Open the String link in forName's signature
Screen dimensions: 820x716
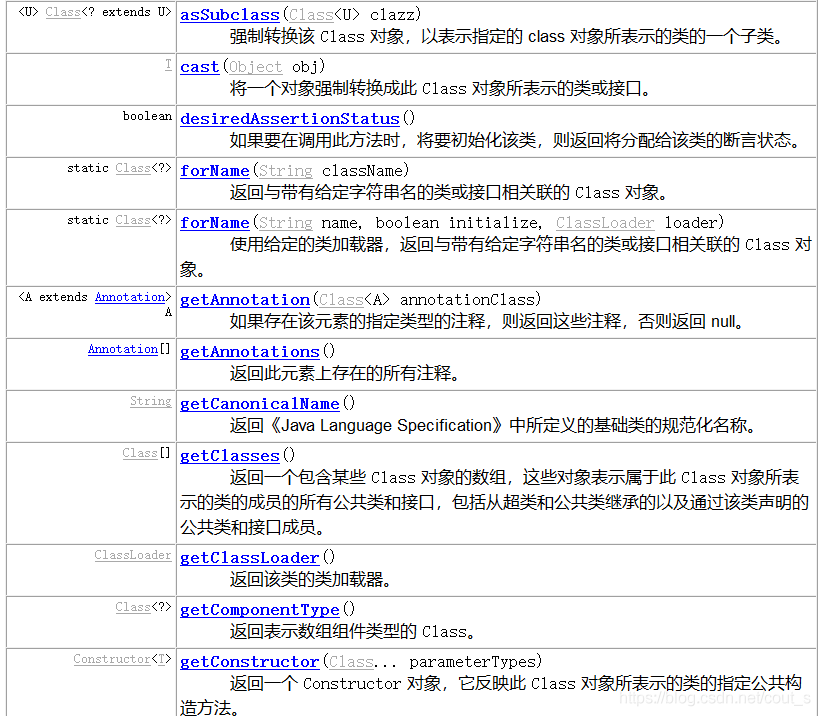[x=285, y=170]
